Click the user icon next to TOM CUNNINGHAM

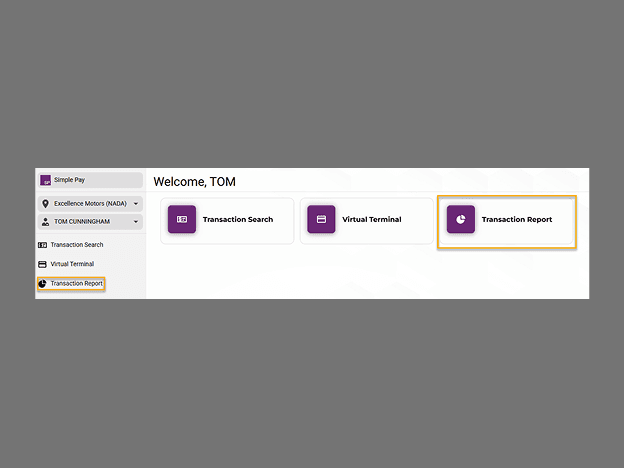click(45, 222)
